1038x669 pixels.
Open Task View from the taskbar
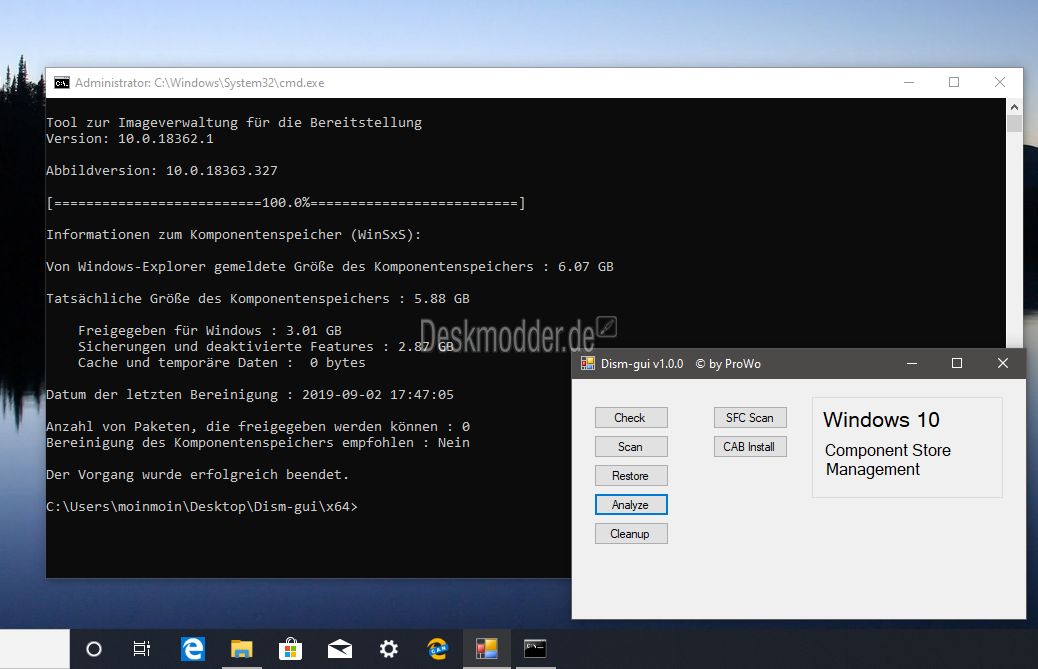(142, 649)
